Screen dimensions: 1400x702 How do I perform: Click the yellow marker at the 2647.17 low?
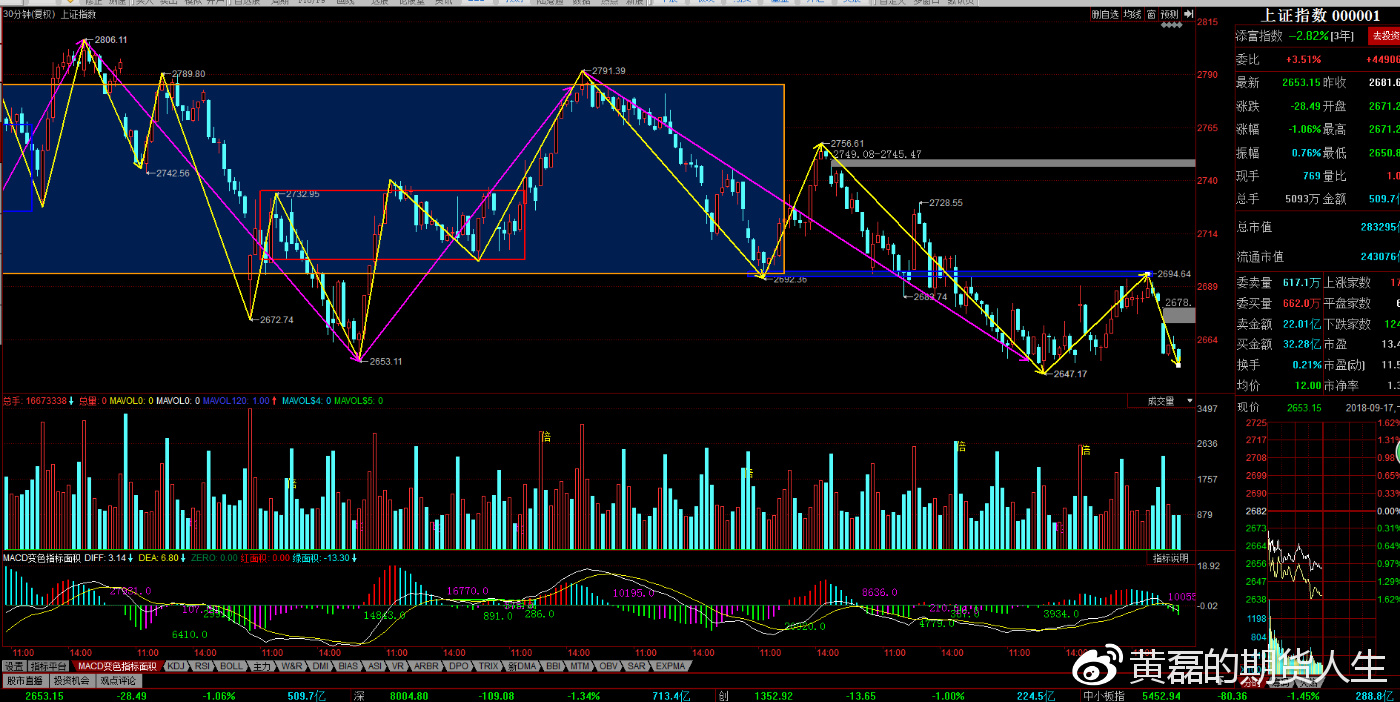[x=1043, y=372]
